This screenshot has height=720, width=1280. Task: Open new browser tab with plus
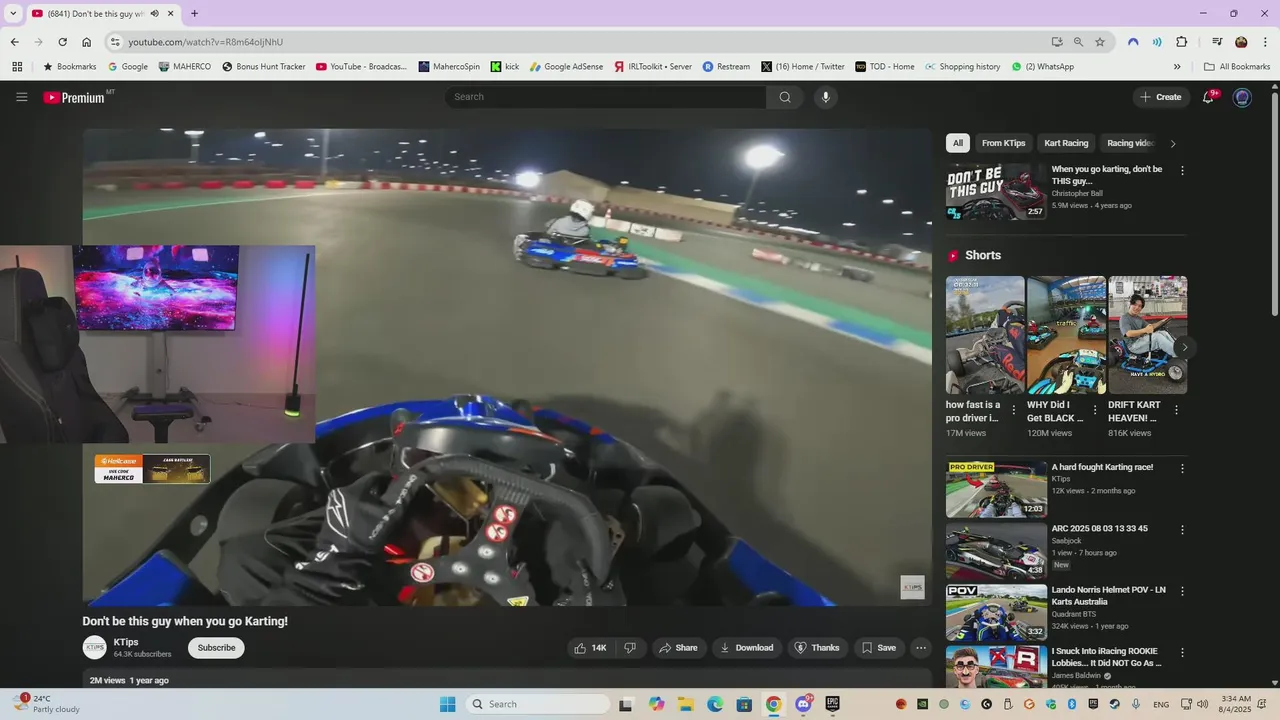(194, 13)
